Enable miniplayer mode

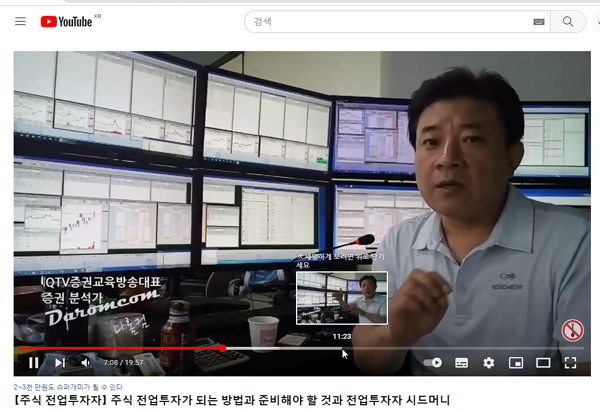(516, 362)
